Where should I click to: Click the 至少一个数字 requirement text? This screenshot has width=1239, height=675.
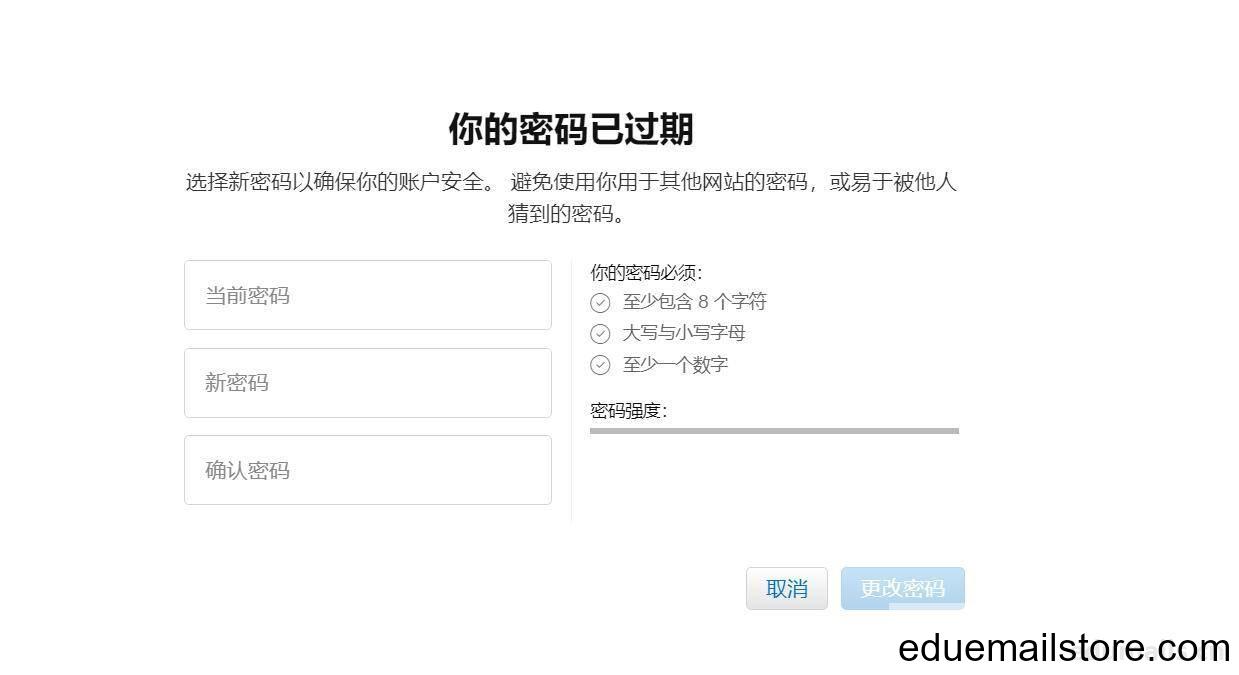675,365
